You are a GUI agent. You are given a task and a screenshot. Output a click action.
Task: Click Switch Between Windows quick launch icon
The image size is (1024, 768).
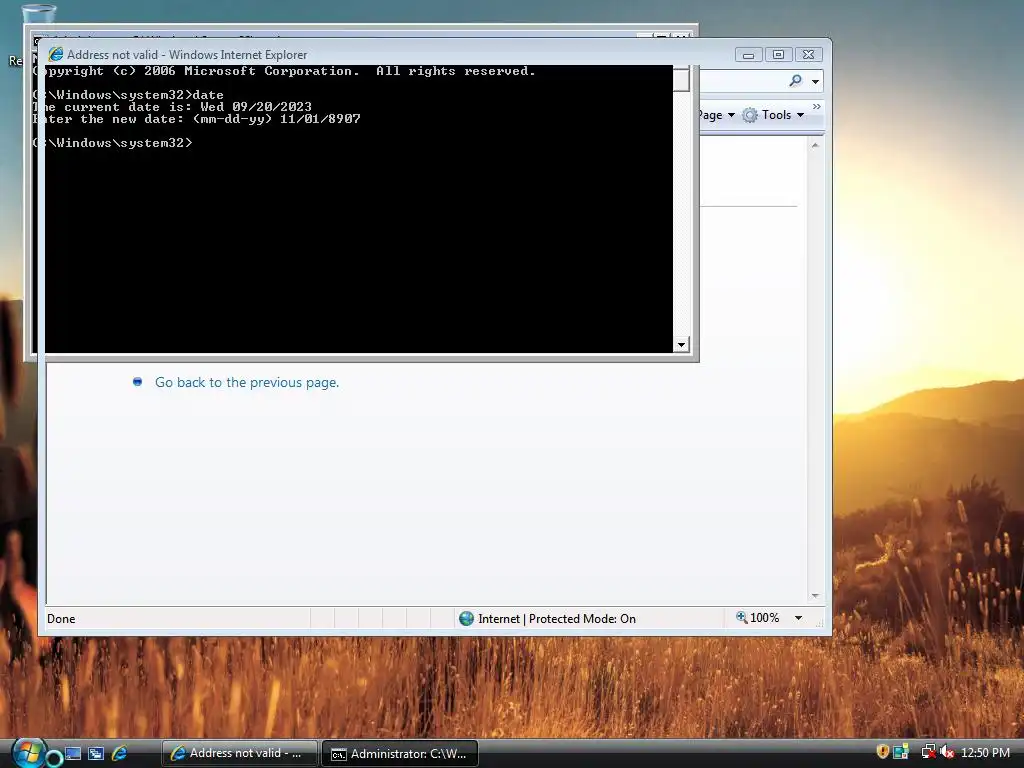(96, 753)
